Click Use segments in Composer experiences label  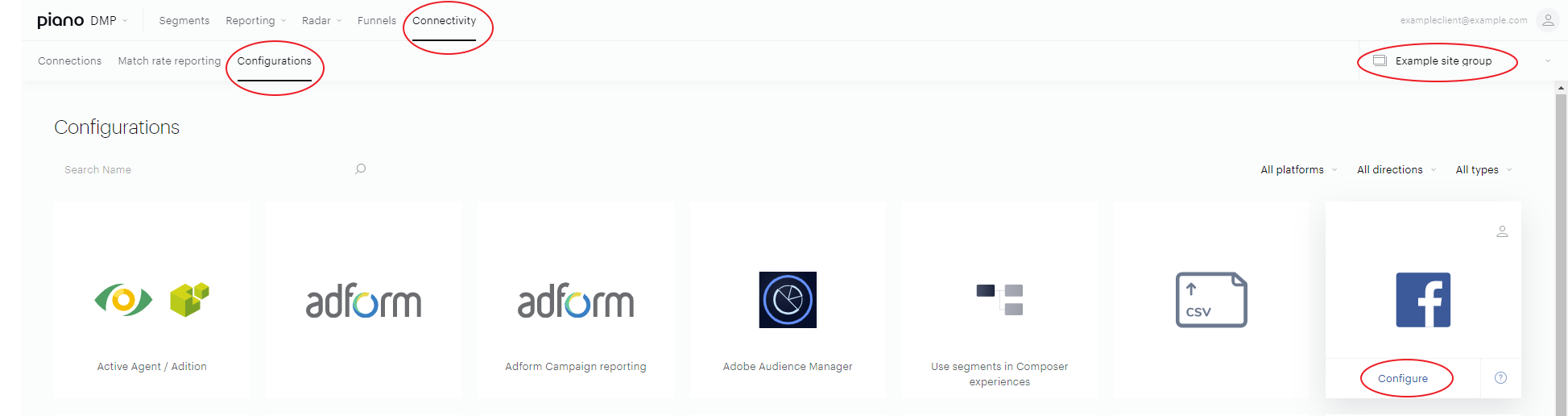click(x=999, y=374)
